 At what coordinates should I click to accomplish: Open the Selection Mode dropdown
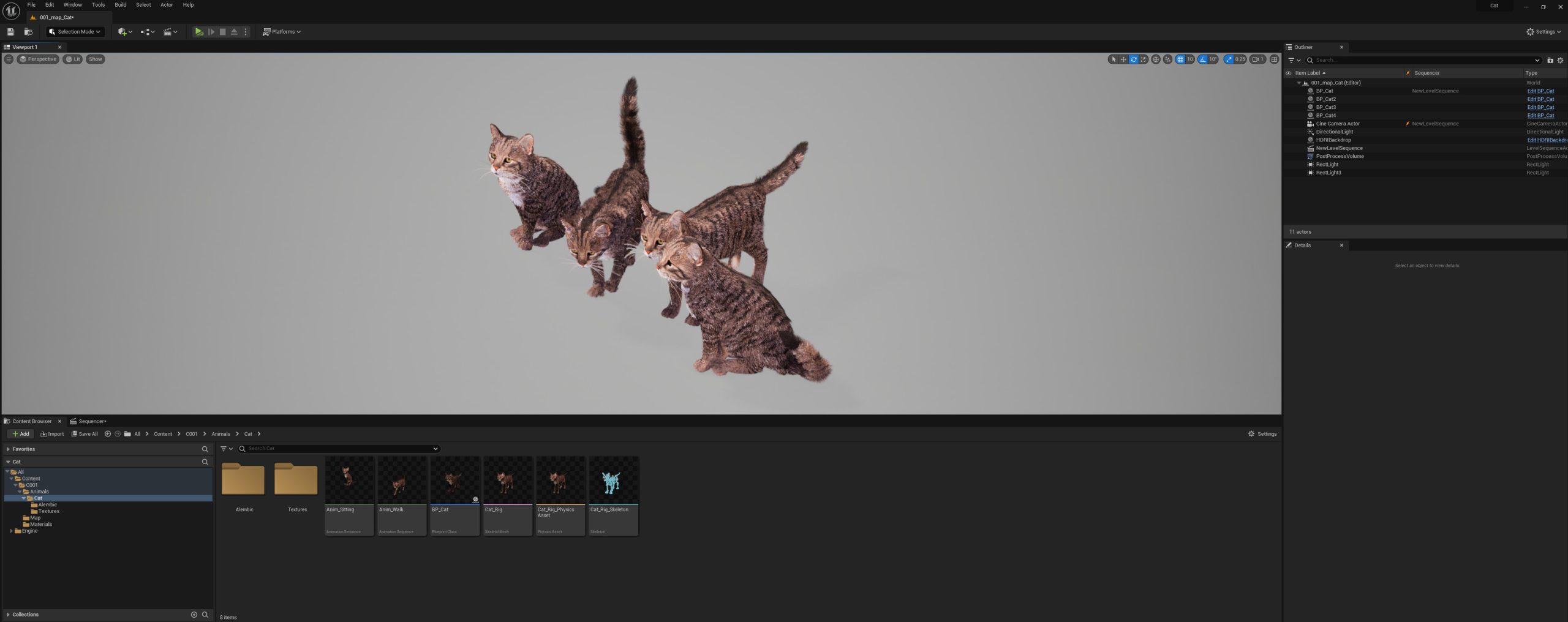coord(75,32)
